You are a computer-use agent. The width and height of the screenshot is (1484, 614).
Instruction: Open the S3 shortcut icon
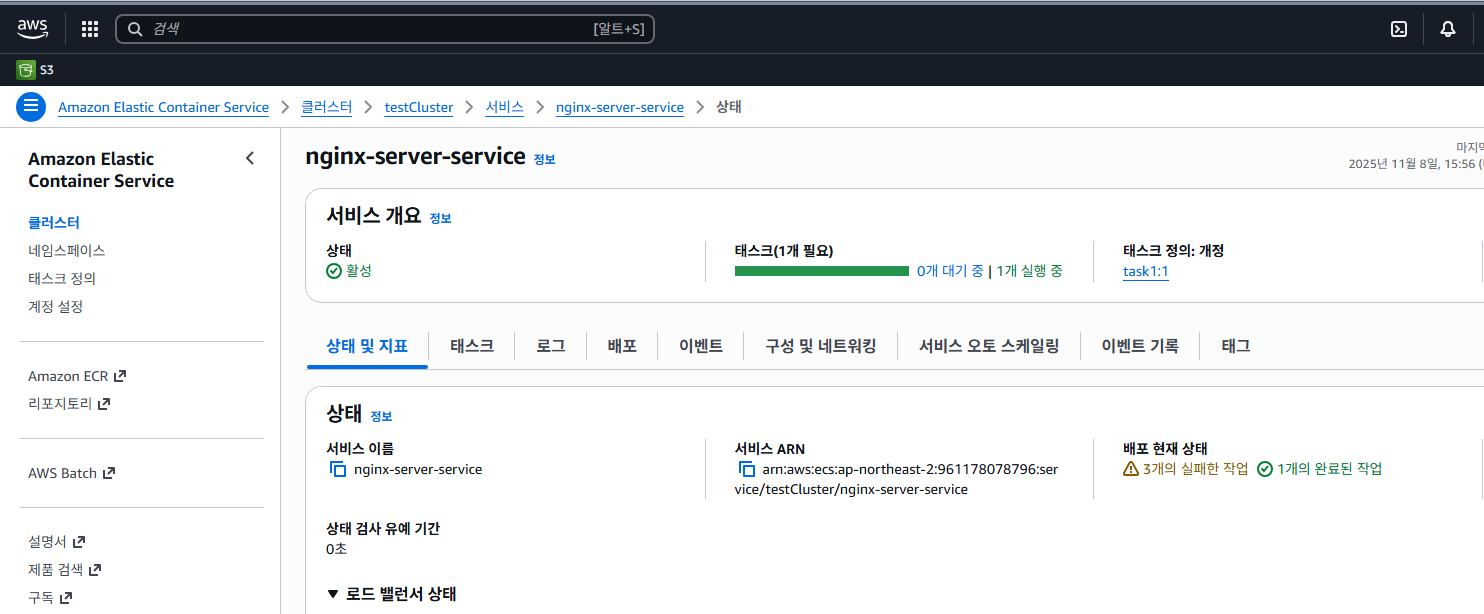[26, 70]
